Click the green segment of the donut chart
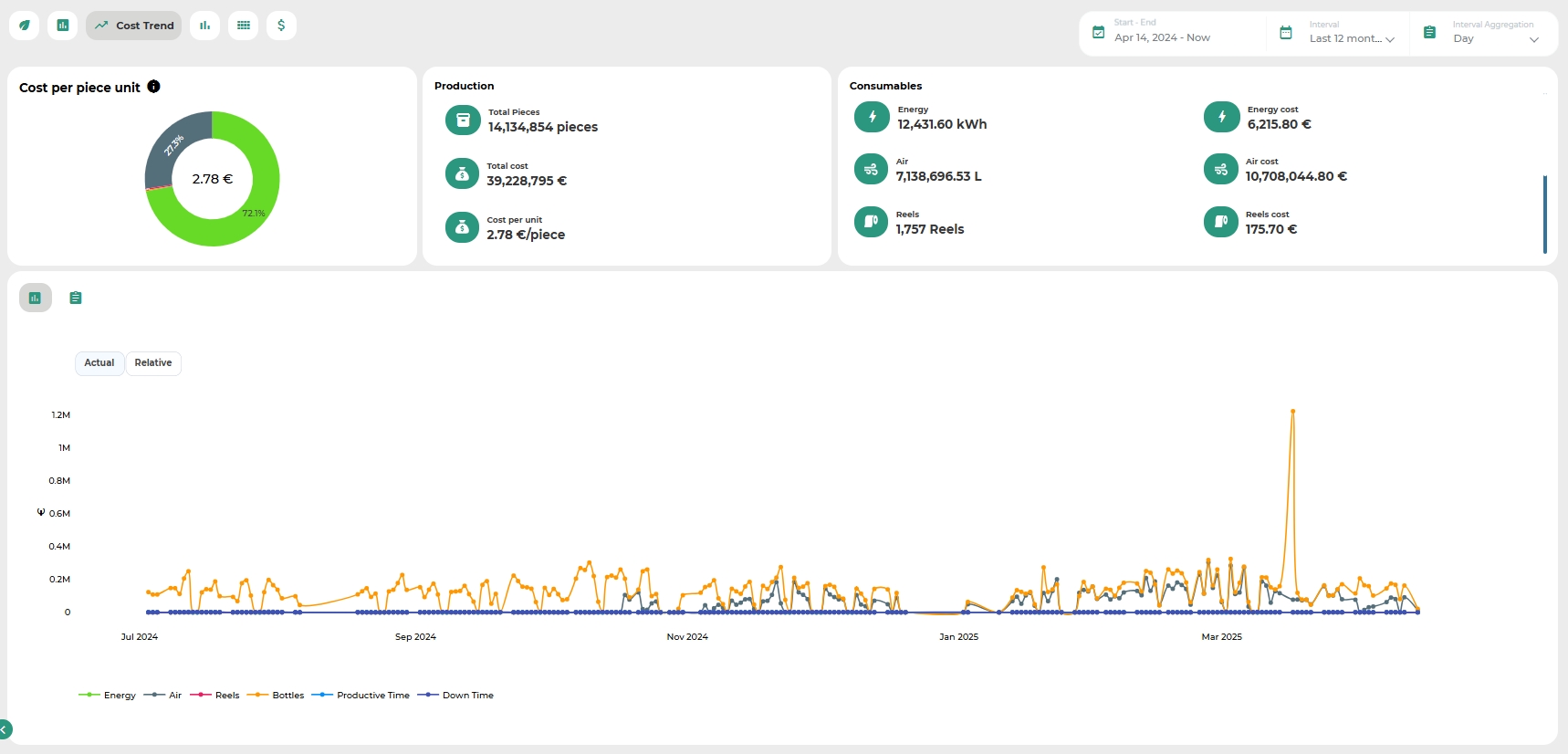 tap(258, 214)
